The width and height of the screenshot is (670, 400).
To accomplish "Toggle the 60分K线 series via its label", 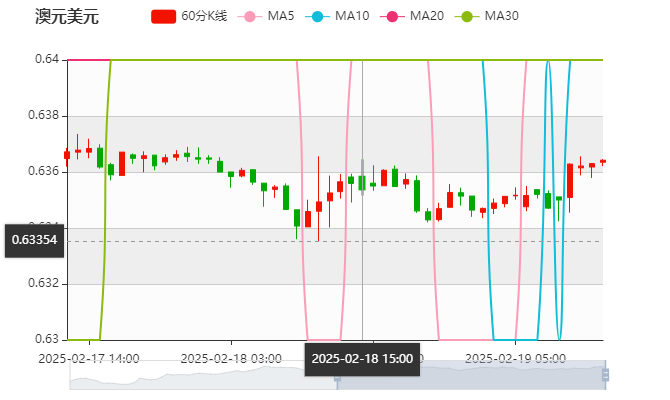I will (204, 17).
